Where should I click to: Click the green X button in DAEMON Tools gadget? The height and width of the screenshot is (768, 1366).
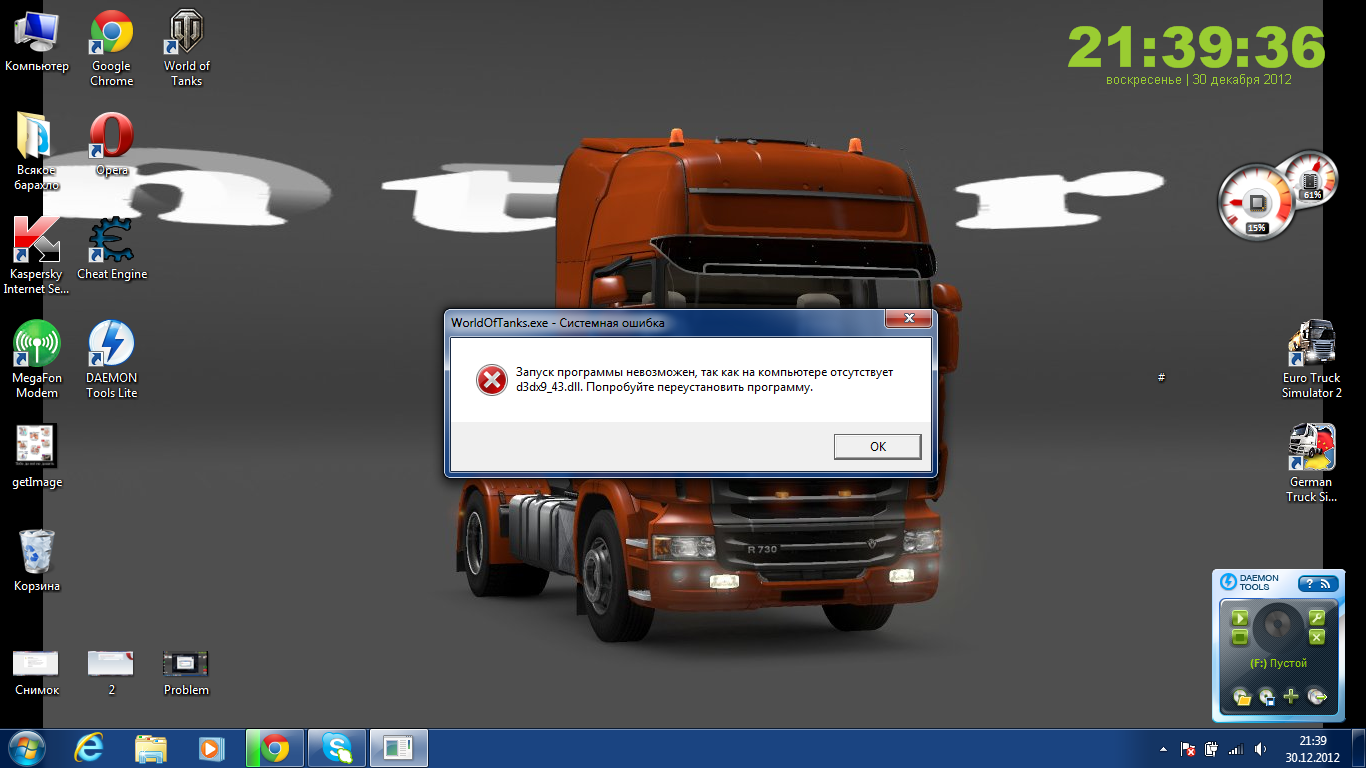[1317, 637]
